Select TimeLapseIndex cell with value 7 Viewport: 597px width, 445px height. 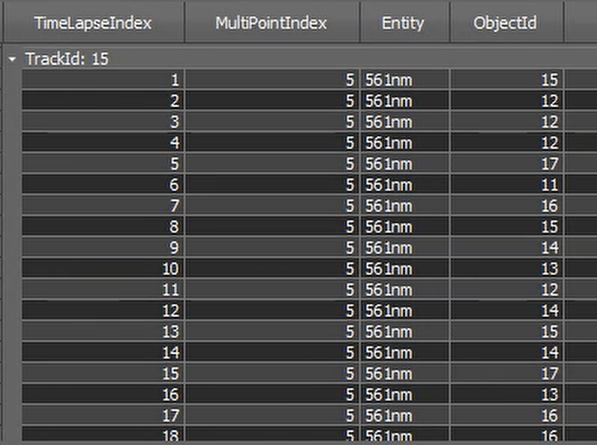pos(103,206)
